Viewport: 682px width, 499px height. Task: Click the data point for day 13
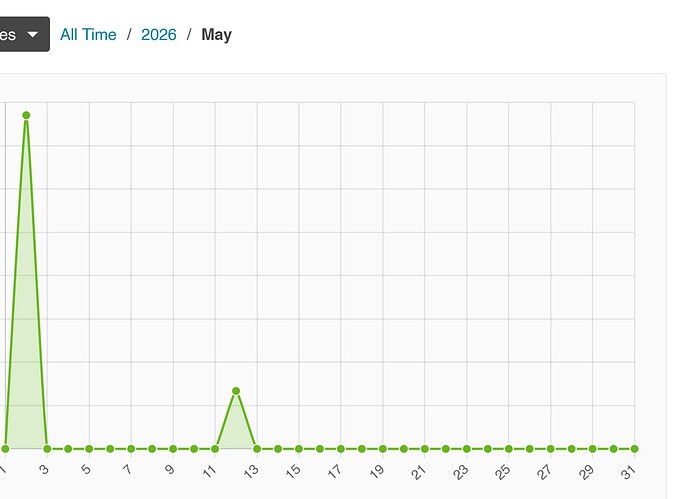tap(257, 449)
